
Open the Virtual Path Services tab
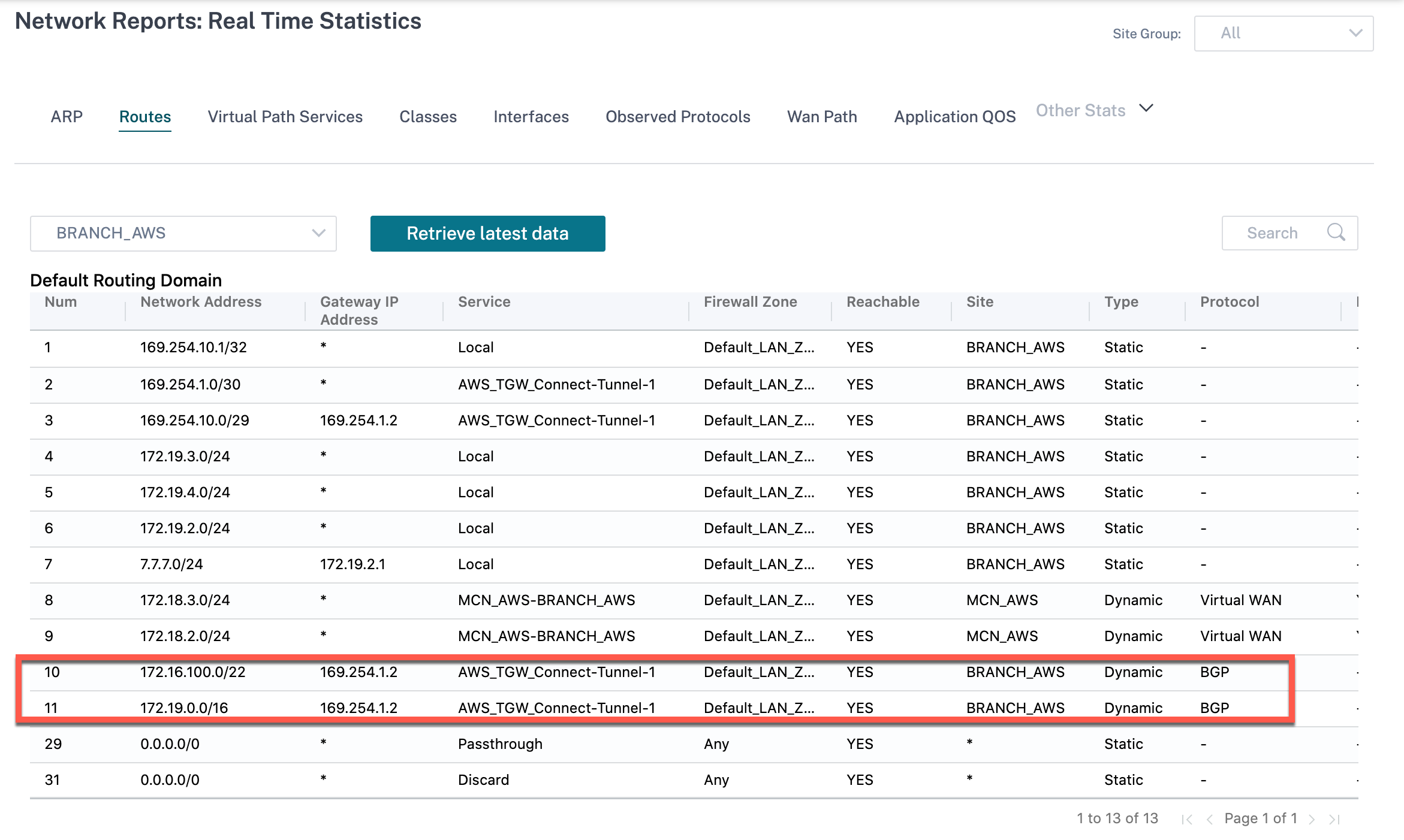[x=285, y=116]
